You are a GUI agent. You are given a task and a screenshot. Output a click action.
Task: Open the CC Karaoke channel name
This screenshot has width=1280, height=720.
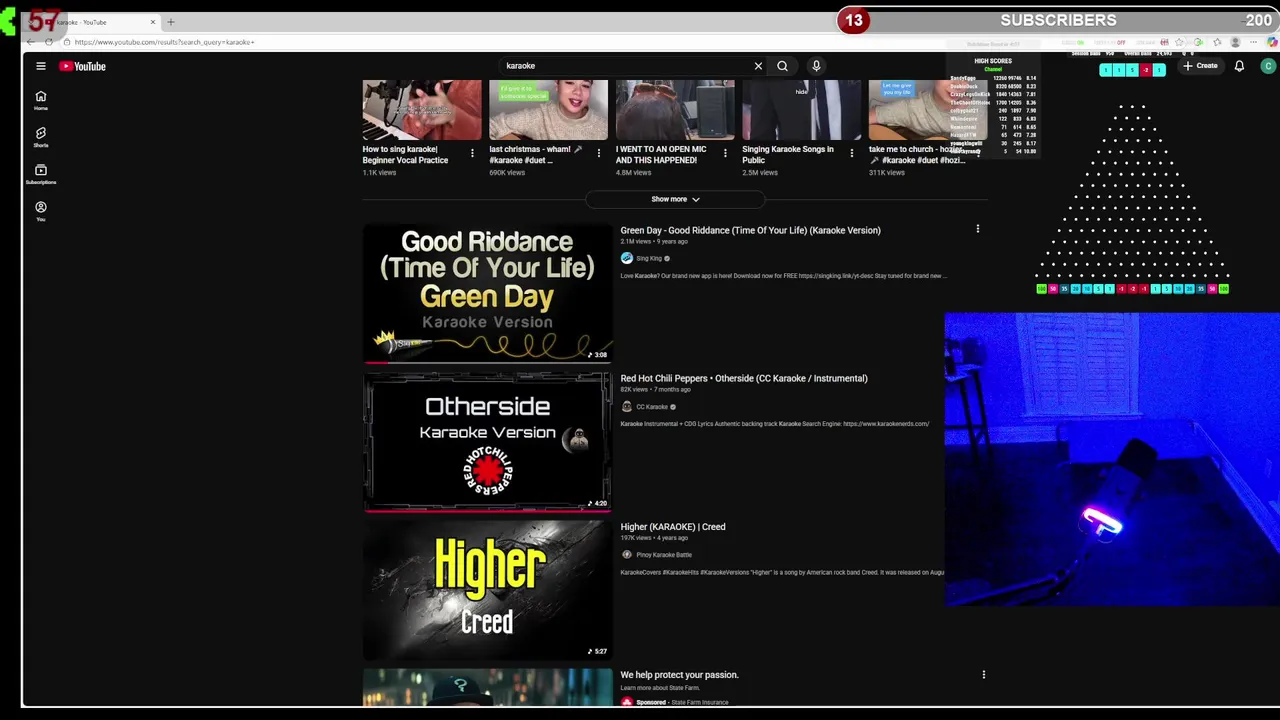tap(652, 407)
